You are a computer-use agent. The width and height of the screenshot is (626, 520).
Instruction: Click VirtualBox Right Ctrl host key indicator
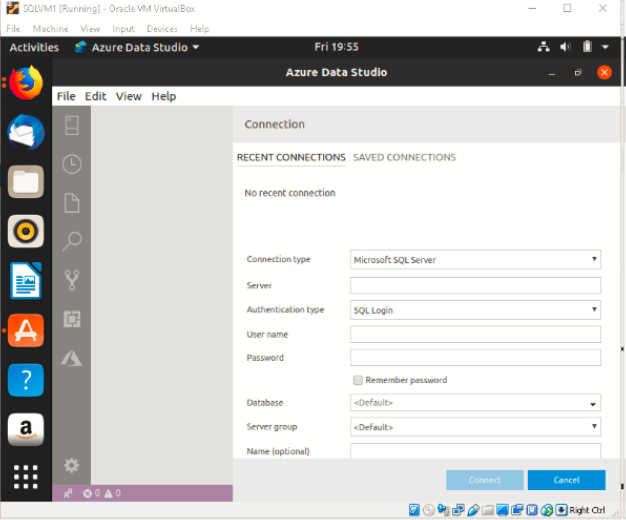point(587,510)
